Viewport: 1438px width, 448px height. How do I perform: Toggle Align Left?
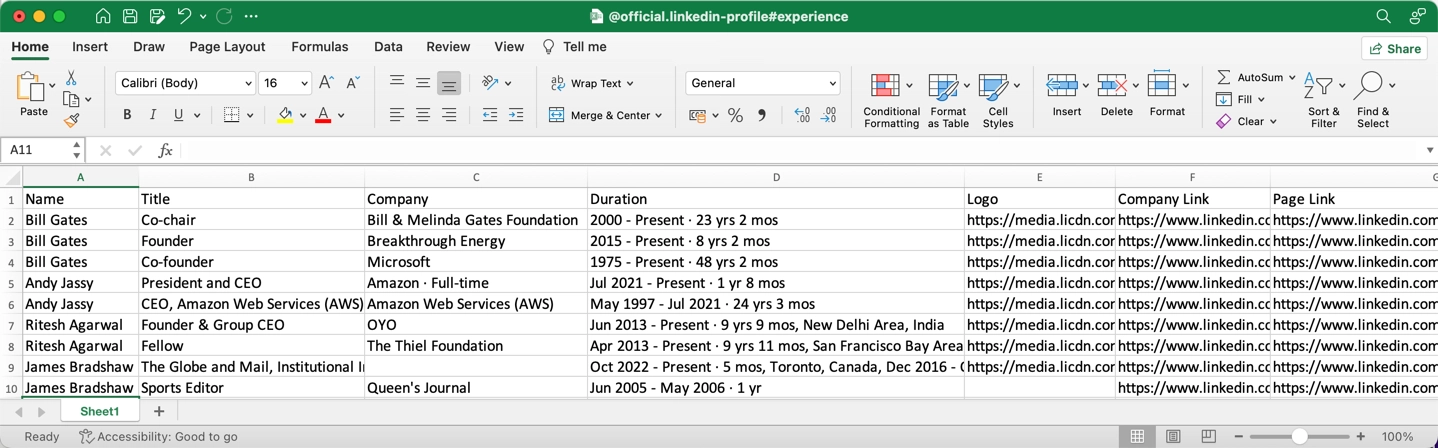(397, 115)
